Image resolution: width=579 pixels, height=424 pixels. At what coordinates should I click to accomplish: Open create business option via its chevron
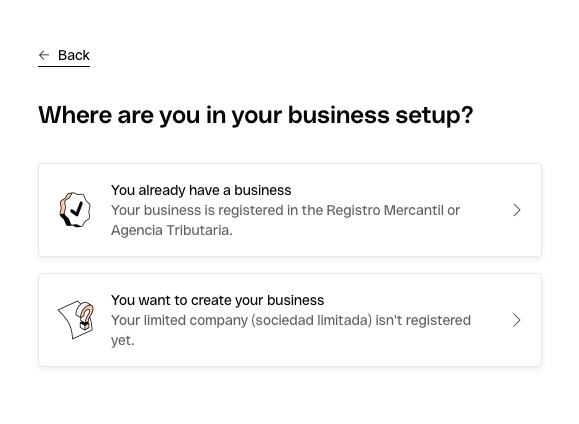pos(517,320)
